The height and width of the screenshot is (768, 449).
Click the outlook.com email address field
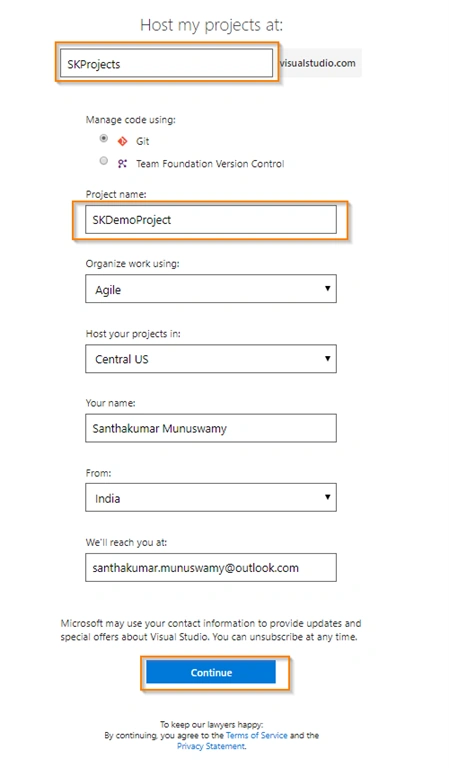tap(211, 568)
